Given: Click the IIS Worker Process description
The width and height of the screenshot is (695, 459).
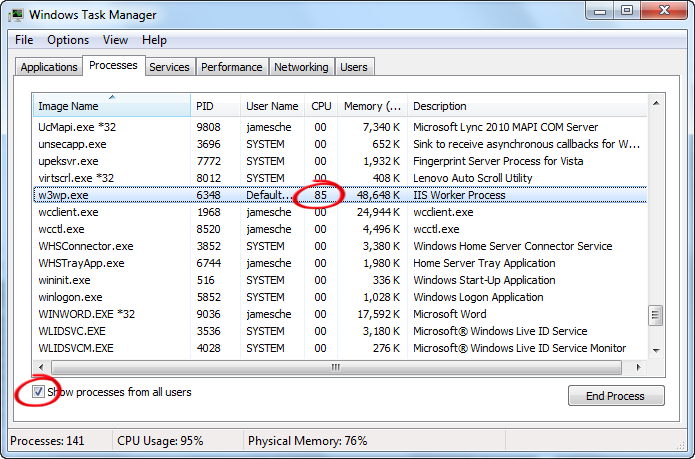Looking at the screenshot, I should coord(459,195).
